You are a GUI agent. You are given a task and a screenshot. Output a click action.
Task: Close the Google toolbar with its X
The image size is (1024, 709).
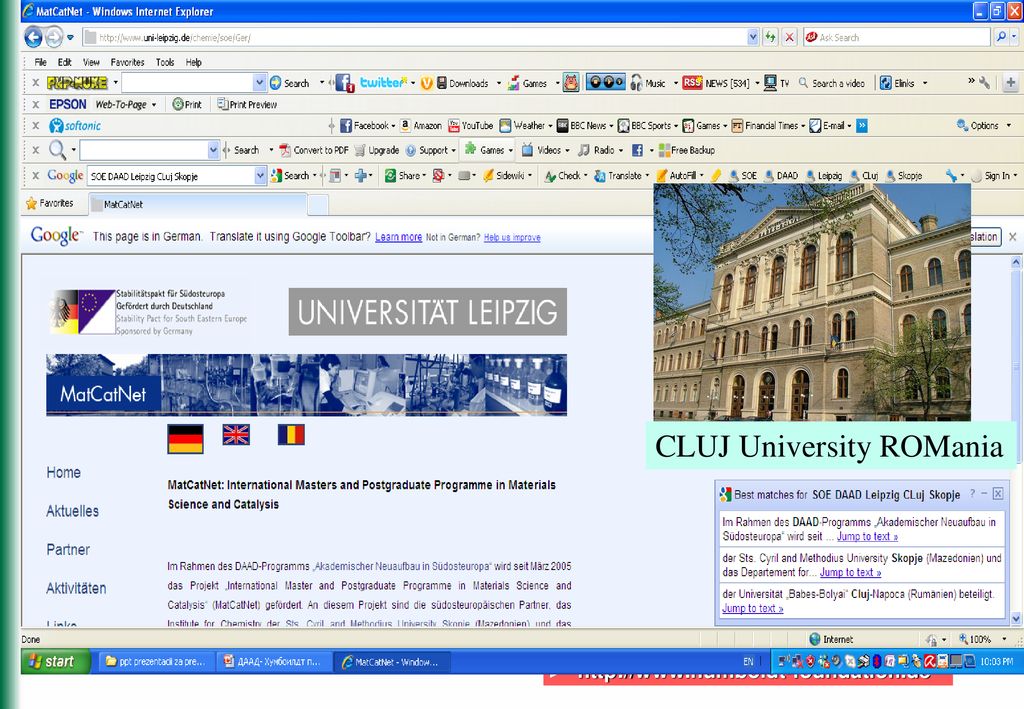[x=36, y=176]
